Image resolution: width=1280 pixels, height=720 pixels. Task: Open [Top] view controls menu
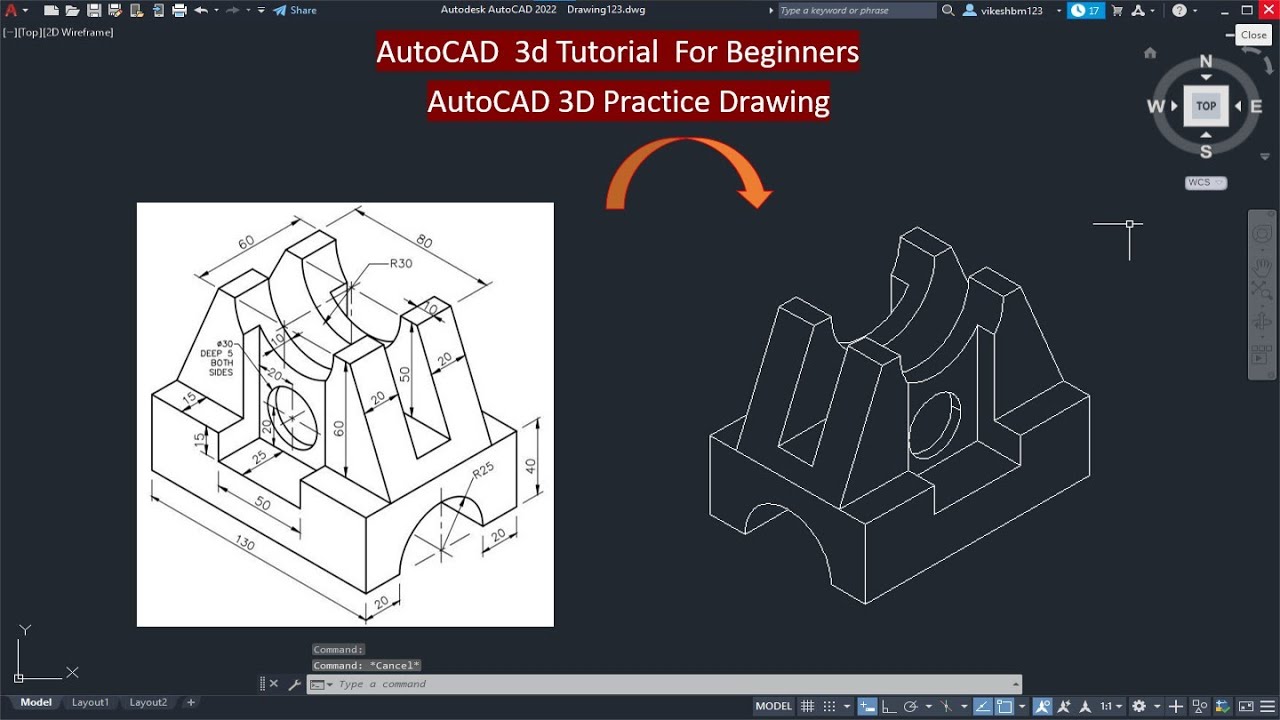click(28, 32)
